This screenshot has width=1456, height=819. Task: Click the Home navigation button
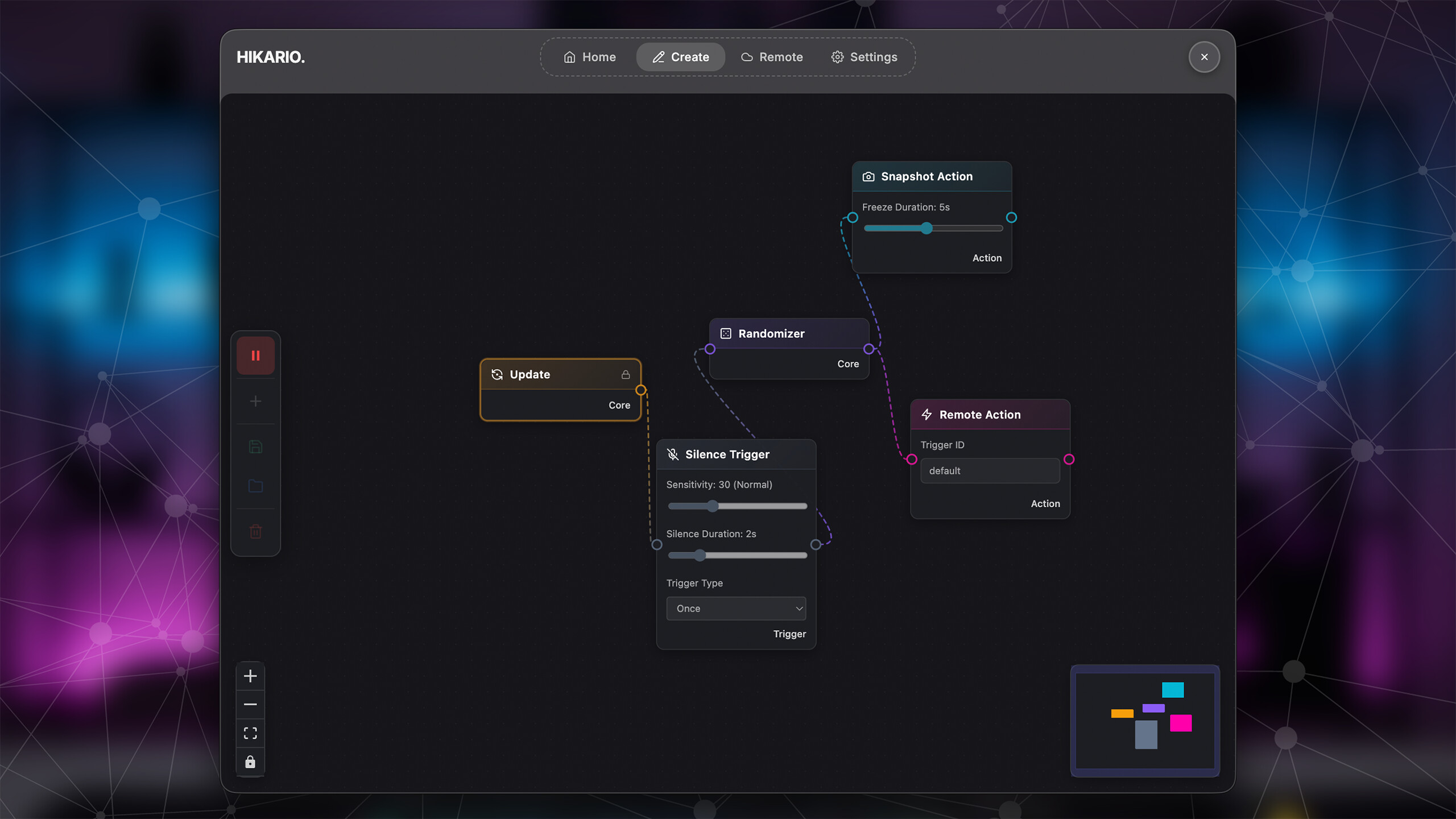(590, 57)
